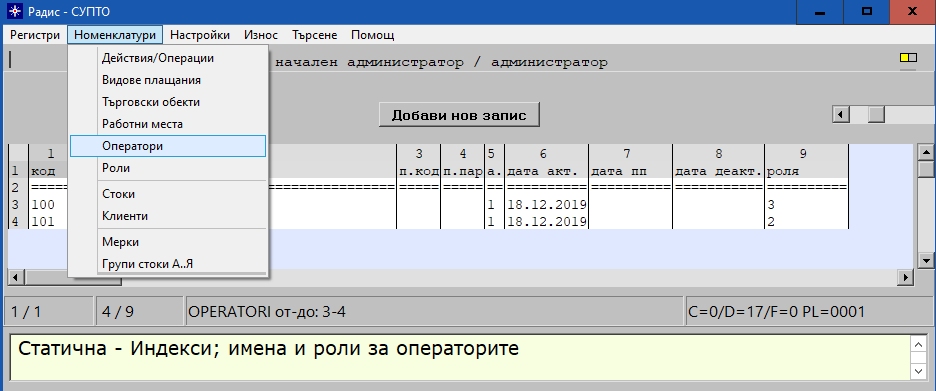Maximize the Радис - СУПТО window
Image resolution: width=936 pixels, height=391 pixels.
(866, 11)
